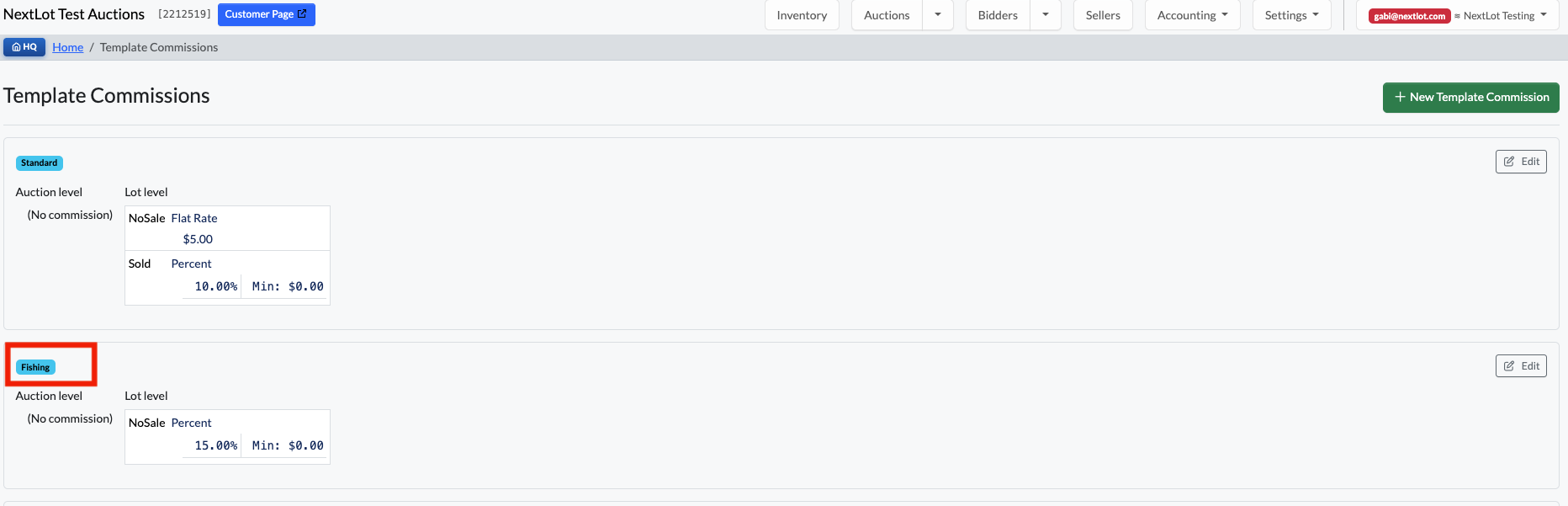This screenshot has width=1568, height=506.
Task: Open the Auctions page
Action: 887,15
